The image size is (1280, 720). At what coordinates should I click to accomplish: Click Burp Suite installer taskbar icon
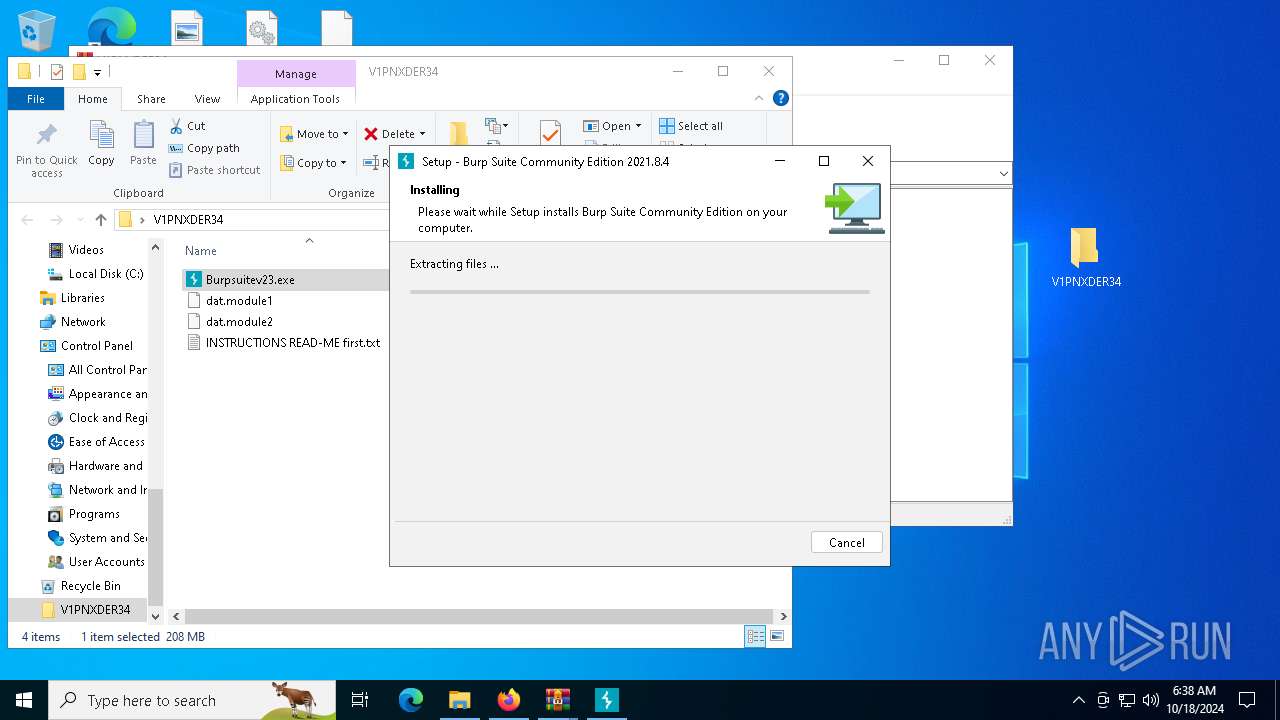(607, 700)
